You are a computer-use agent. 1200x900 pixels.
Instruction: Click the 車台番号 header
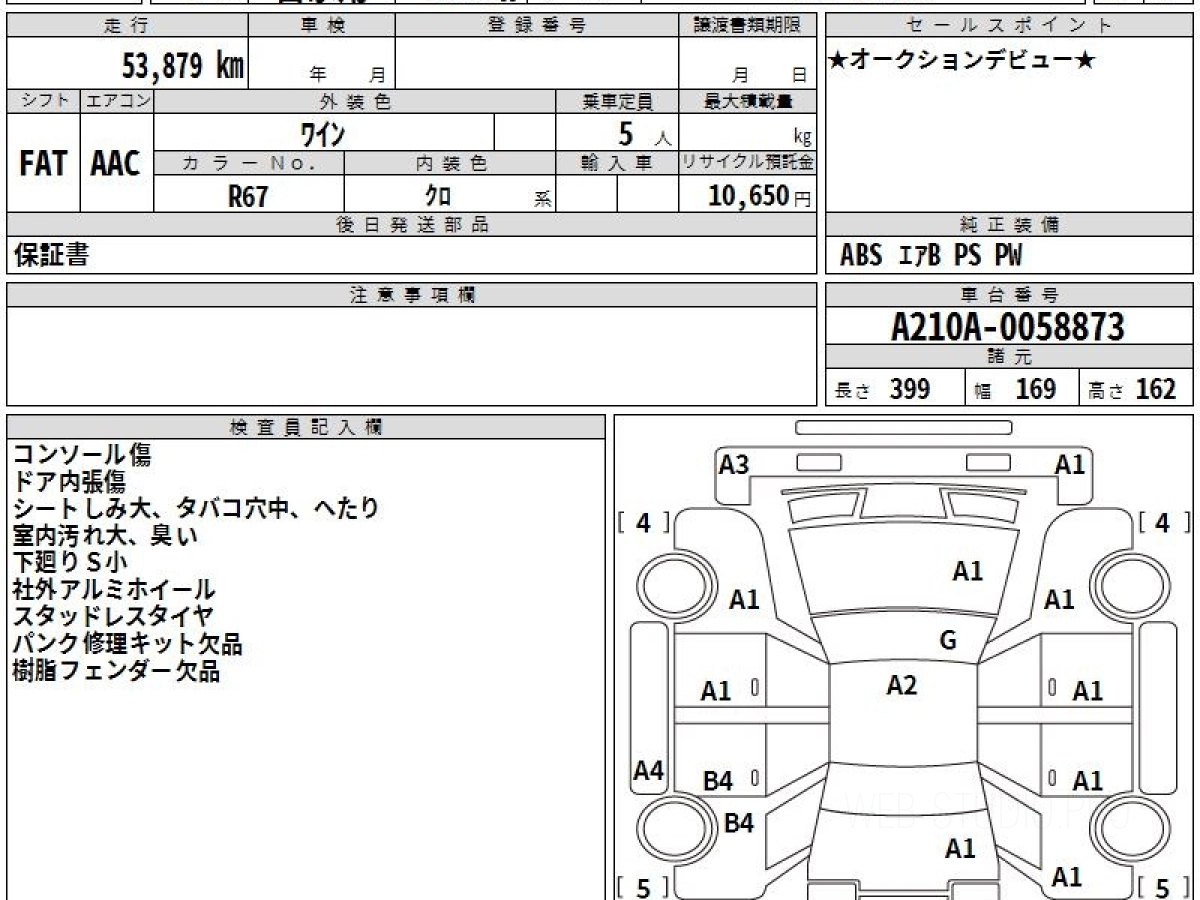[x=1009, y=295]
